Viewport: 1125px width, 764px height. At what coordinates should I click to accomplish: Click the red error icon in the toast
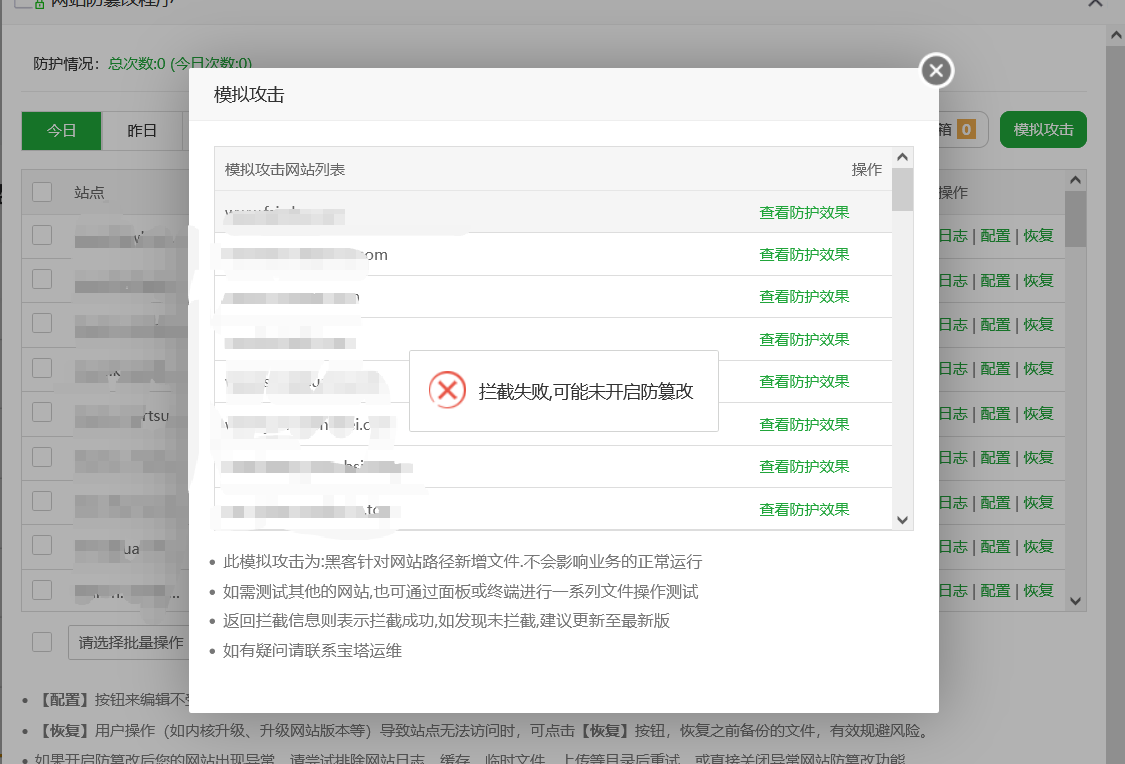[x=447, y=390]
